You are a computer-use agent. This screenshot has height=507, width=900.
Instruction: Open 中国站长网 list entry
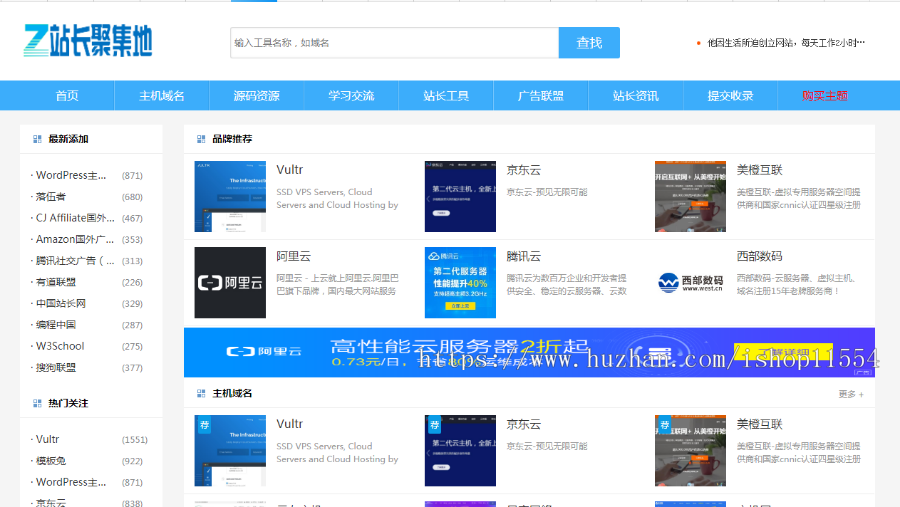pyautogui.click(x=61, y=303)
